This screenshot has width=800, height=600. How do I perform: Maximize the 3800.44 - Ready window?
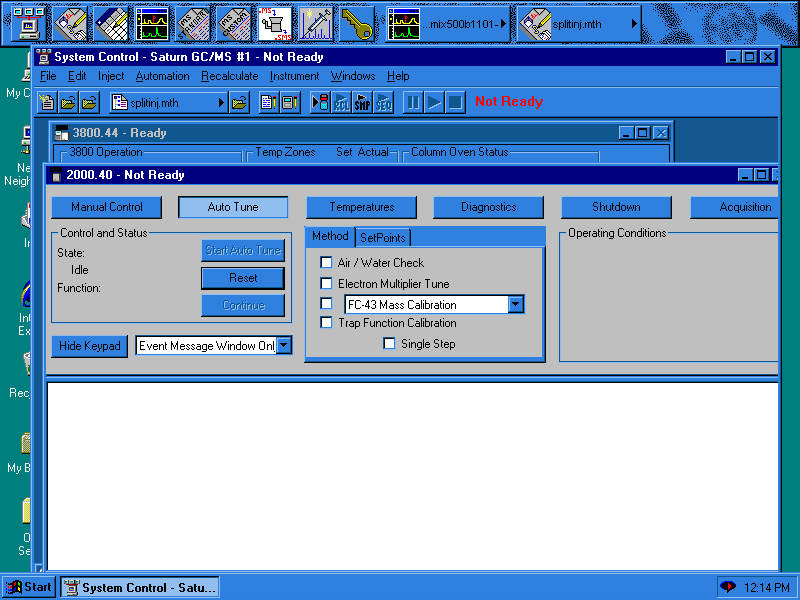(x=642, y=133)
